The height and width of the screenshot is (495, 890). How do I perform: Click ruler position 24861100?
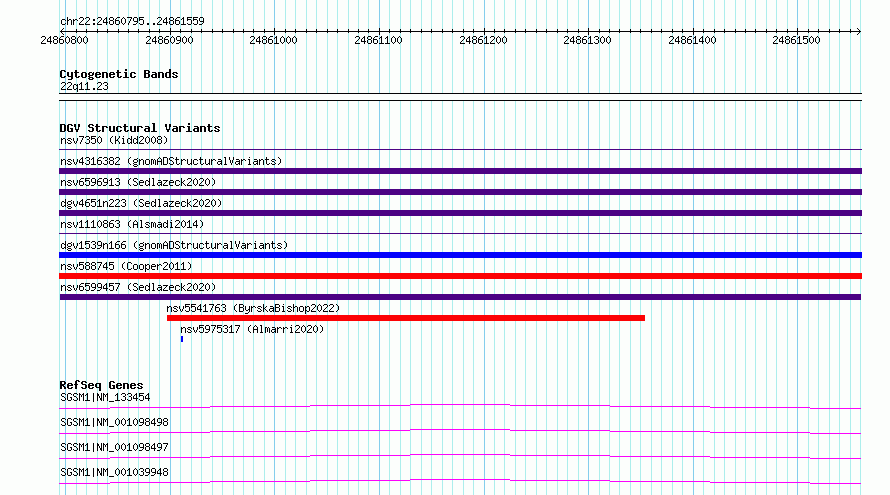378,40
